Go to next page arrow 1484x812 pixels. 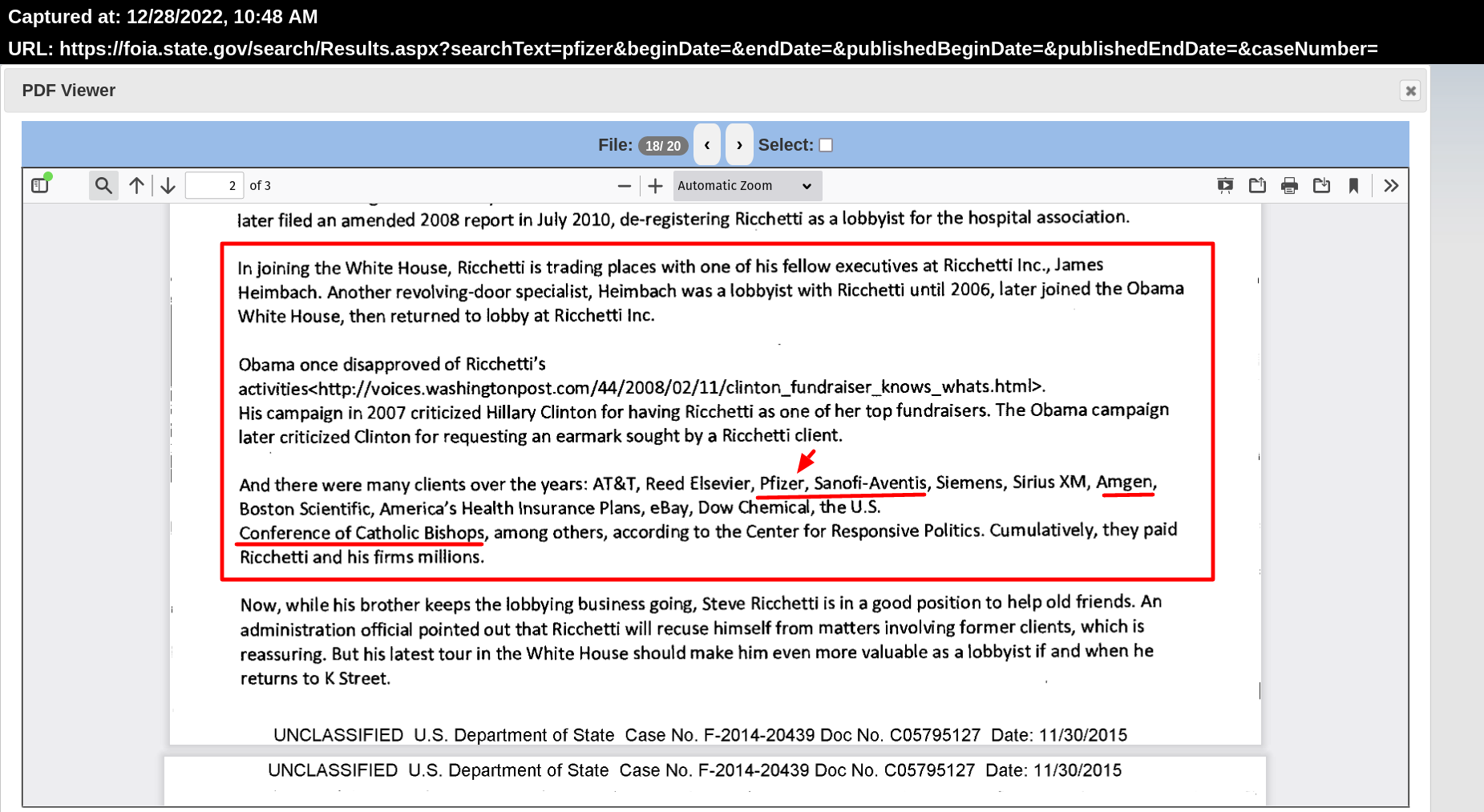pos(168,185)
